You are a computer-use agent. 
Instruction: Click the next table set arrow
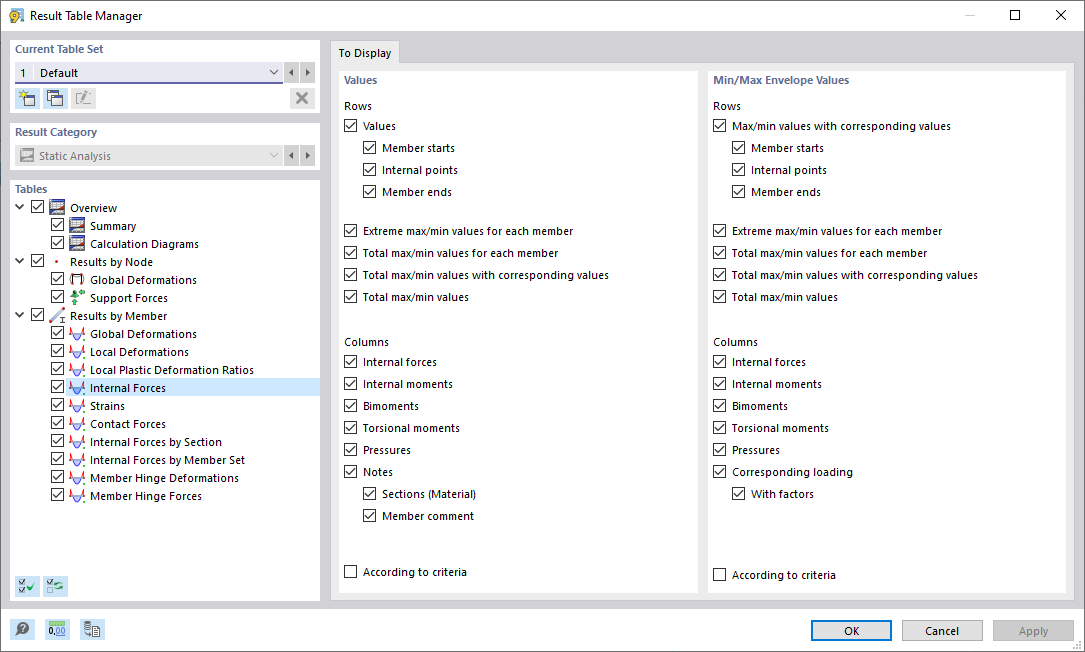[306, 72]
